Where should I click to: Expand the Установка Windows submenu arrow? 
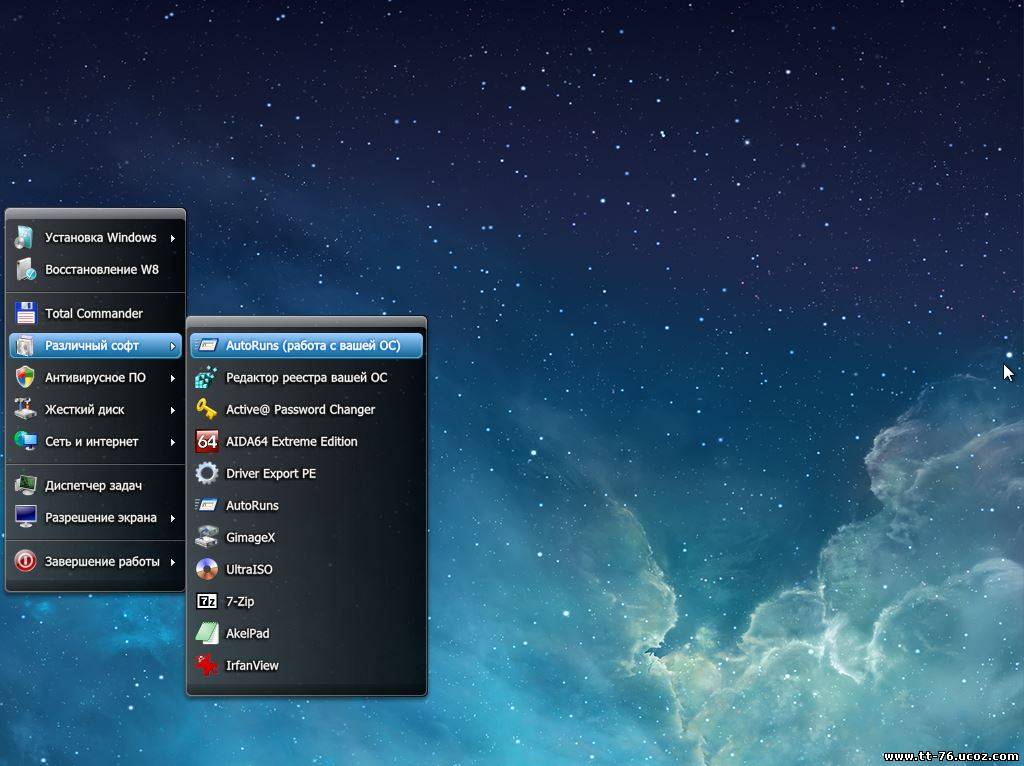172,238
